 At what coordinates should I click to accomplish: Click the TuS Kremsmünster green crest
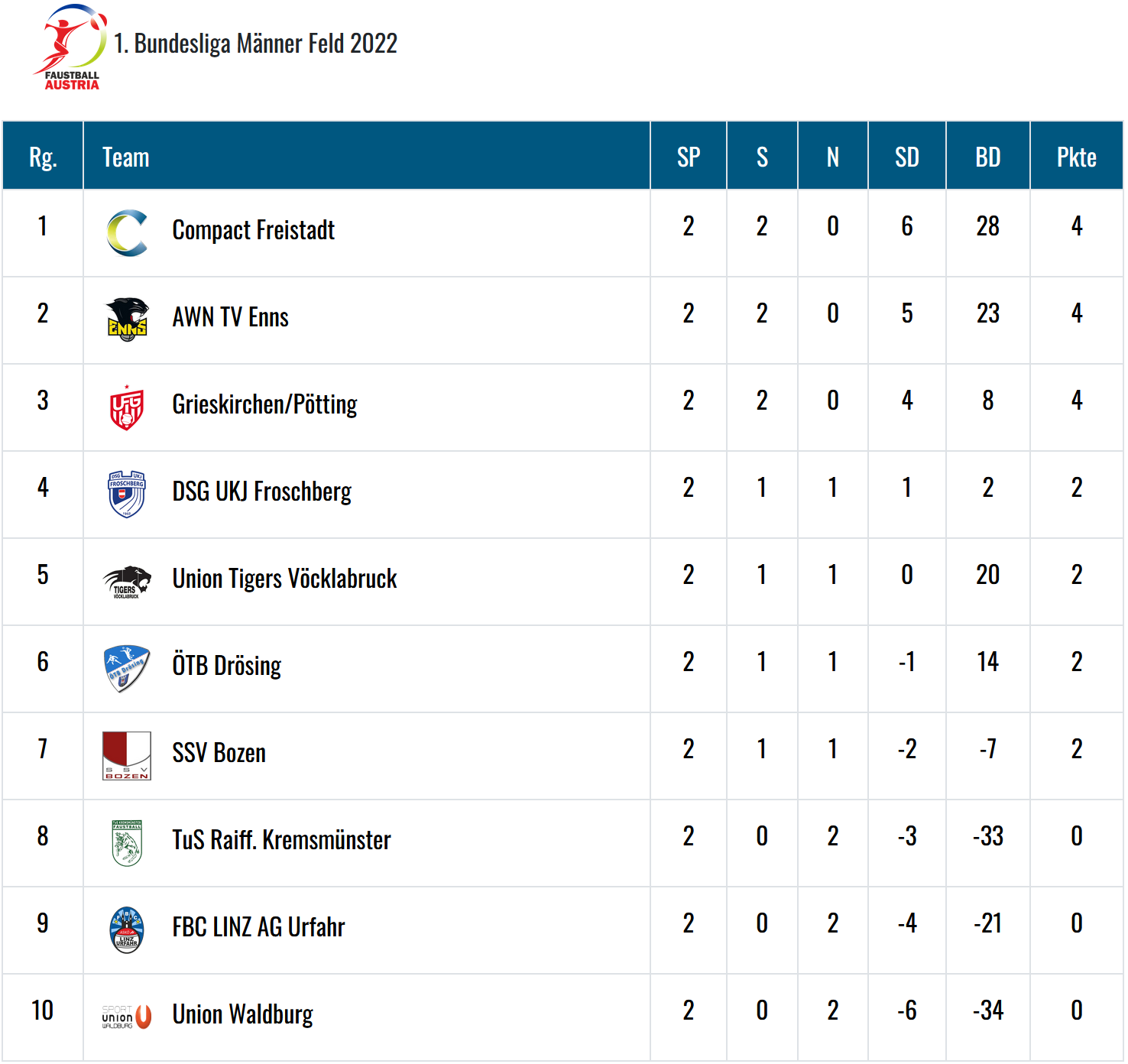[x=127, y=843]
